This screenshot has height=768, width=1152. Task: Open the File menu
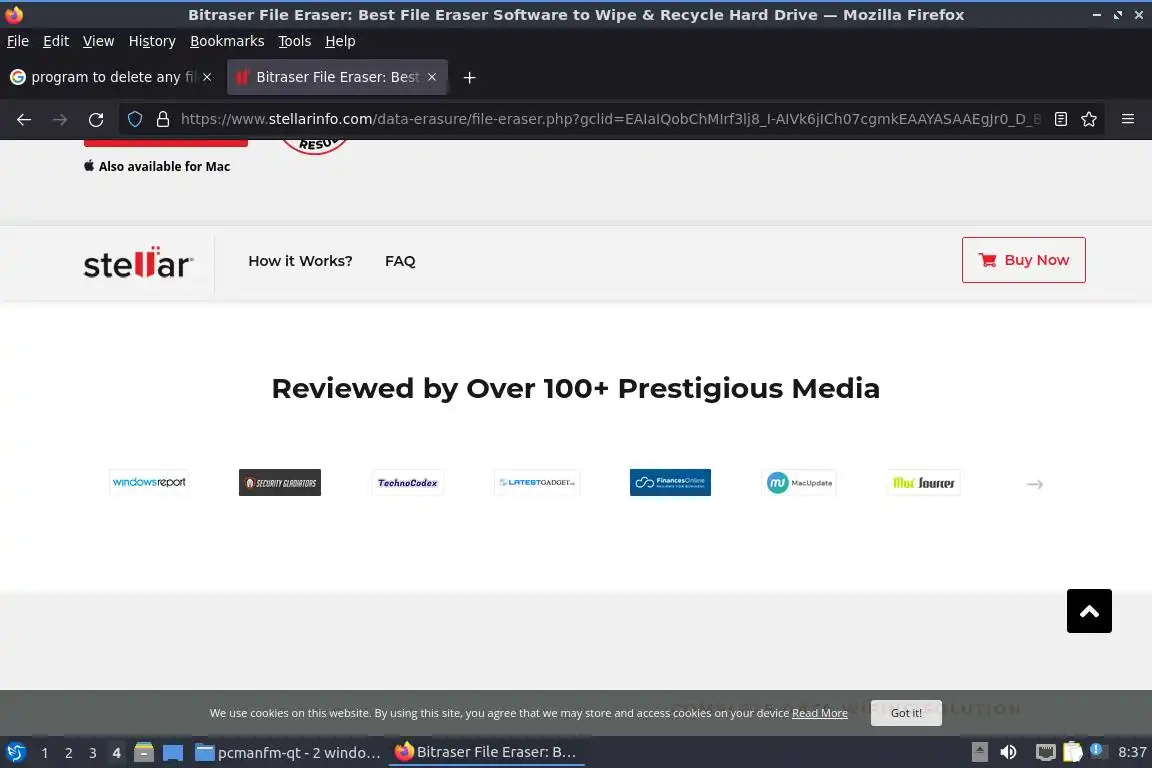point(18,41)
